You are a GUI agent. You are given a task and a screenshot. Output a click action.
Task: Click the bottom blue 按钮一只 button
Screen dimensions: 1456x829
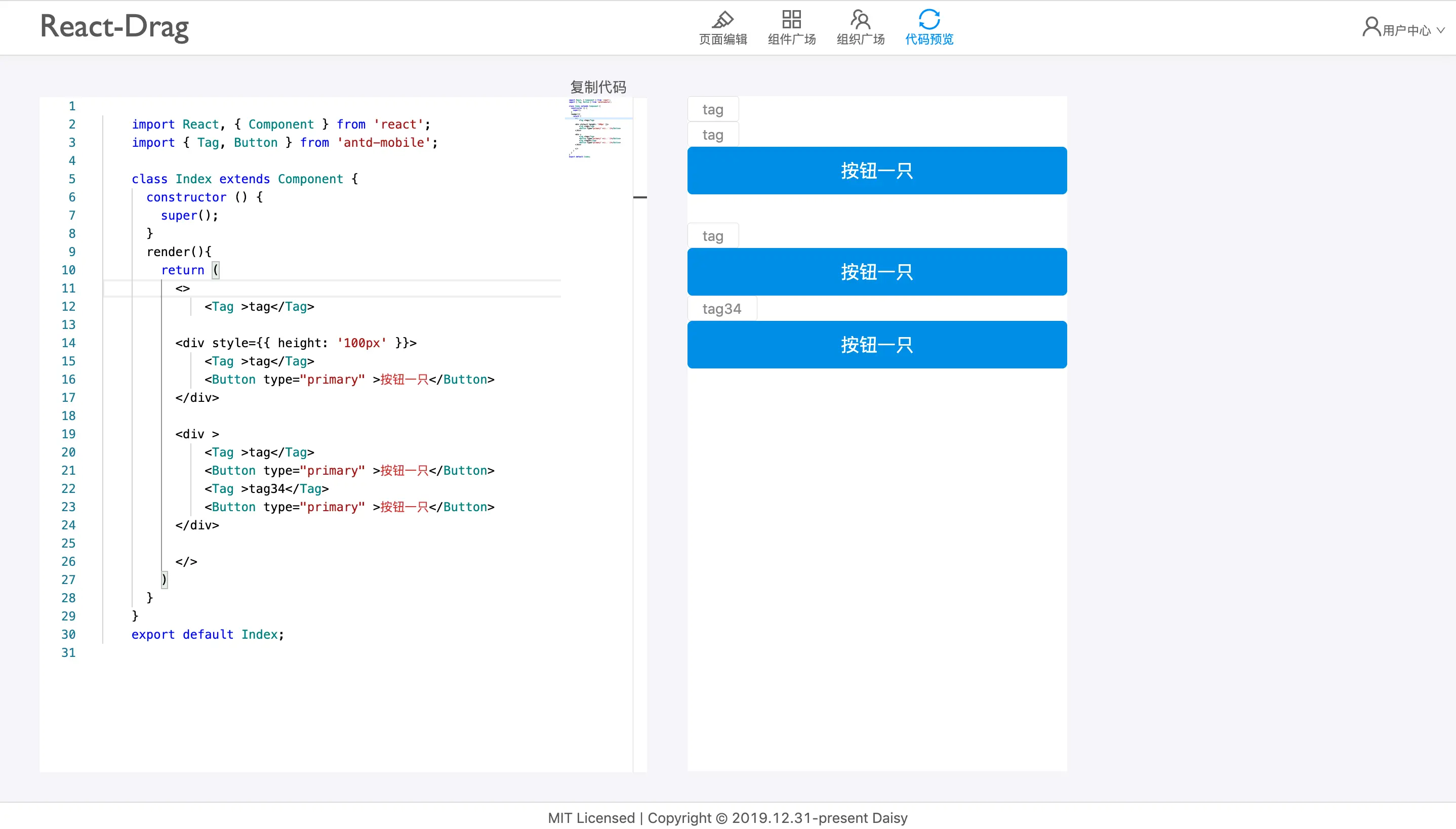tap(876, 345)
